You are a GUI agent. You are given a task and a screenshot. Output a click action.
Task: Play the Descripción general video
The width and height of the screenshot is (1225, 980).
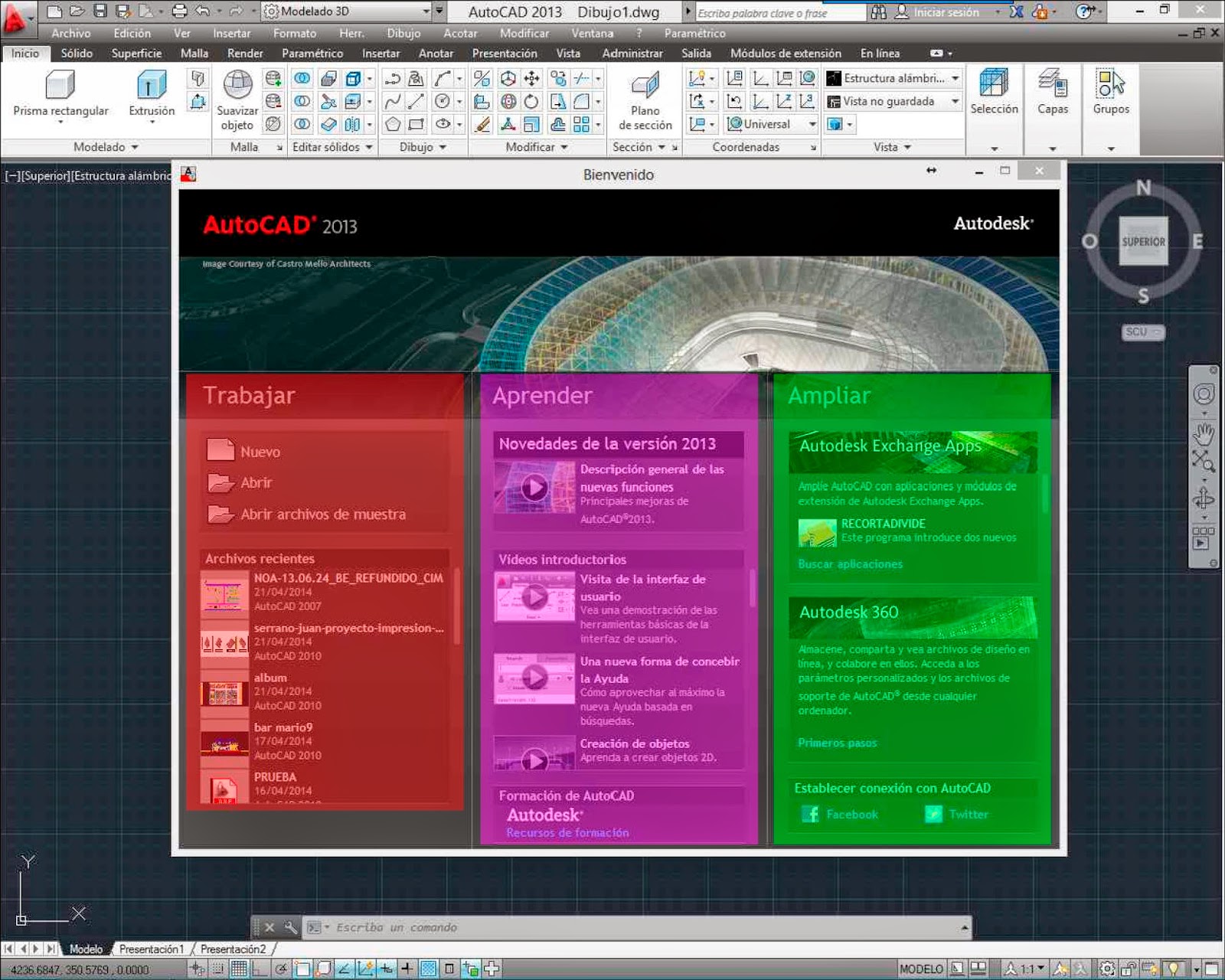(534, 487)
